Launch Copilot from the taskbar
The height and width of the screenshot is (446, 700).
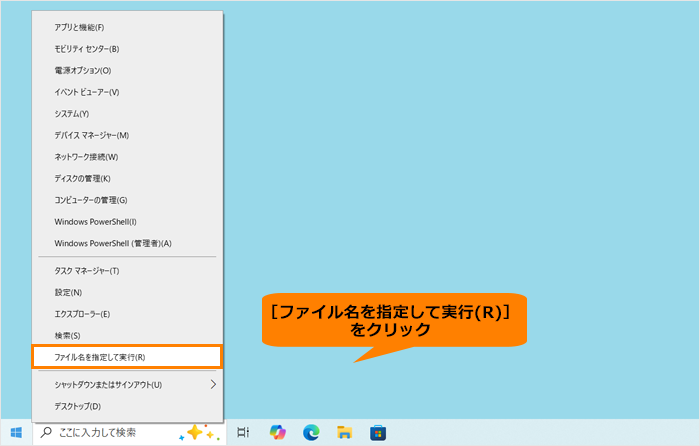click(x=278, y=432)
